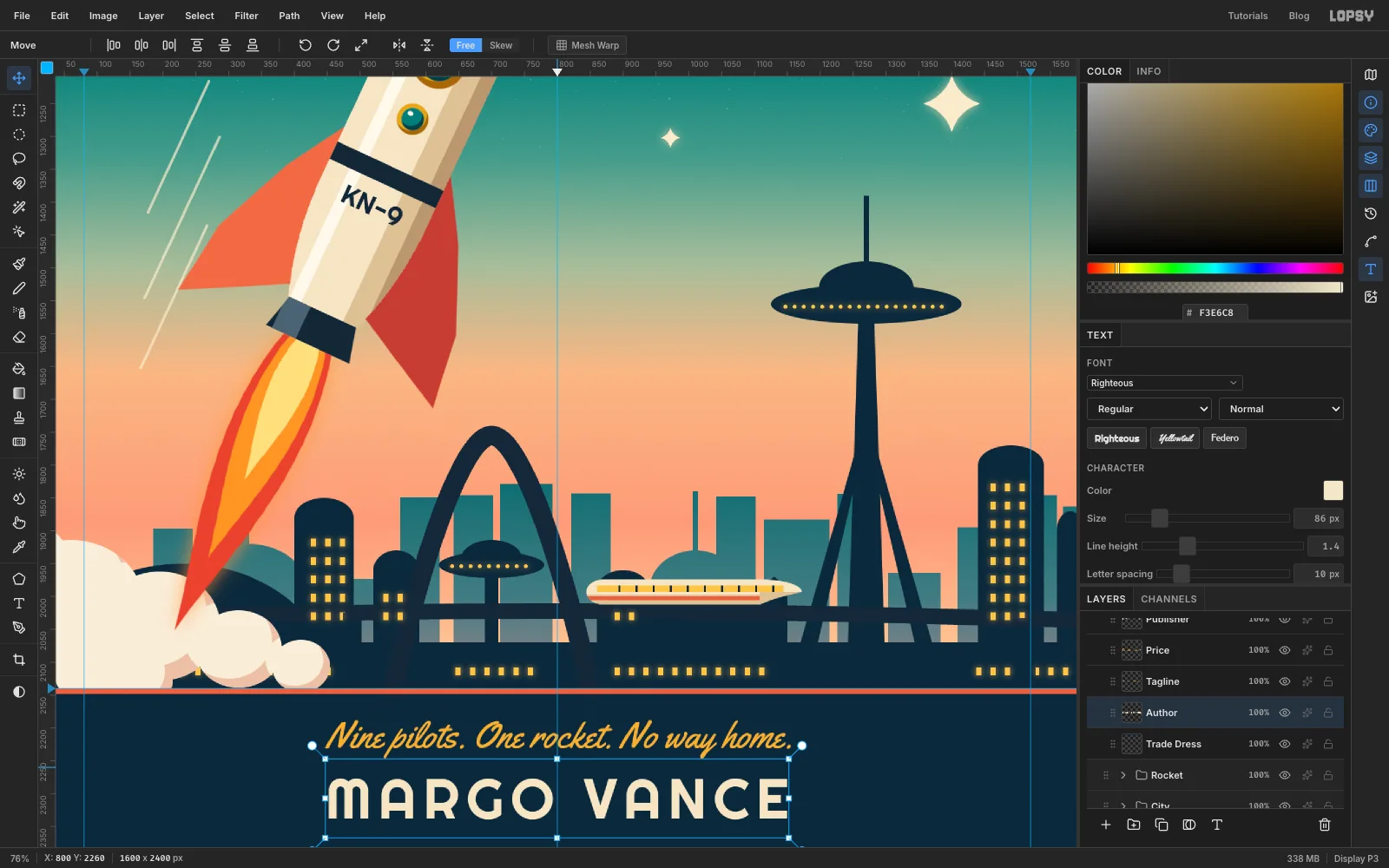Hide the Trade Dress layer
The height and width of the screenshot is (868, 1389).
coord(1285,744)
